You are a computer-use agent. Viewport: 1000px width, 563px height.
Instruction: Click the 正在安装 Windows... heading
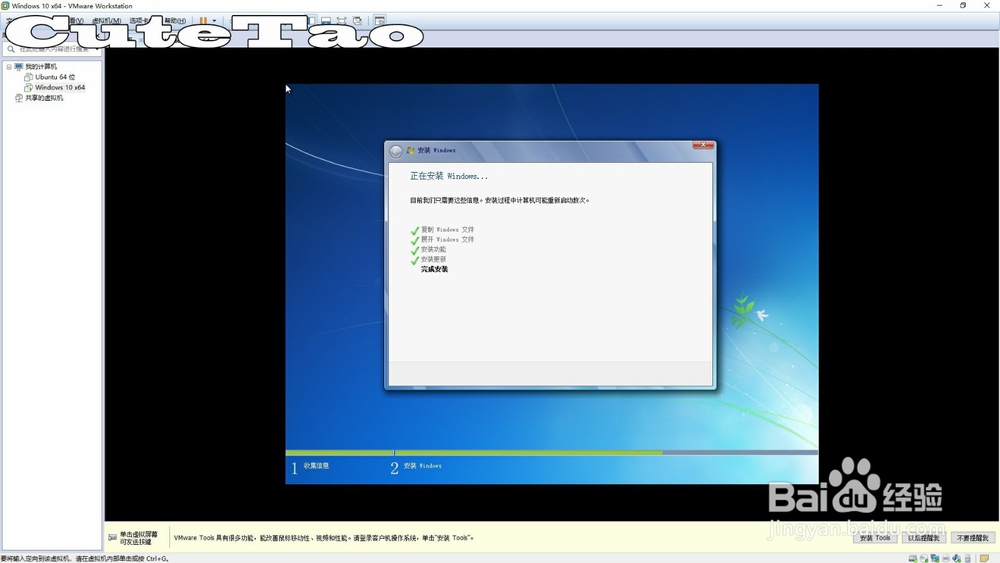pos(448,176)
